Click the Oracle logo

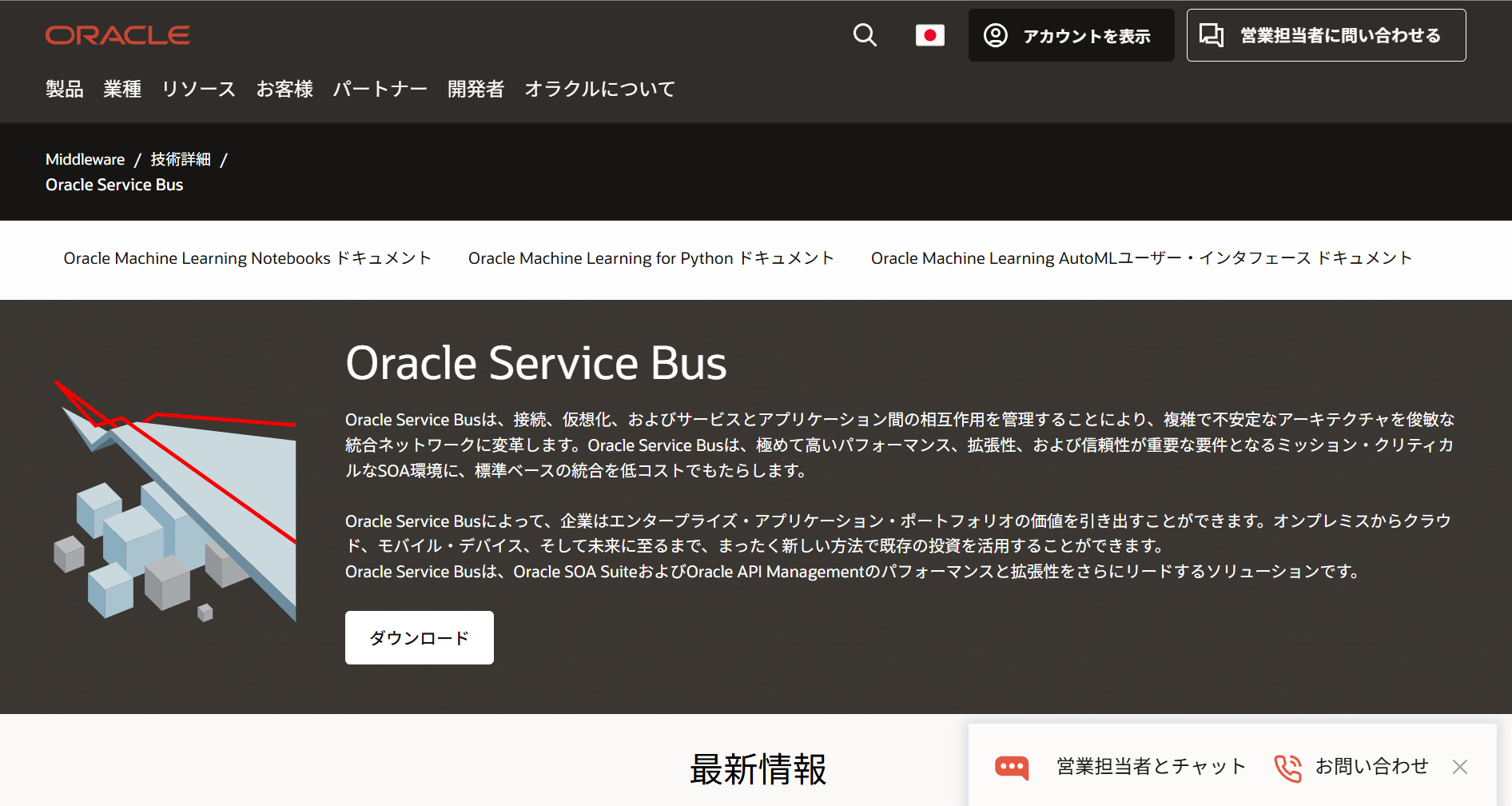pyautogui.click(x=117, y=34)
